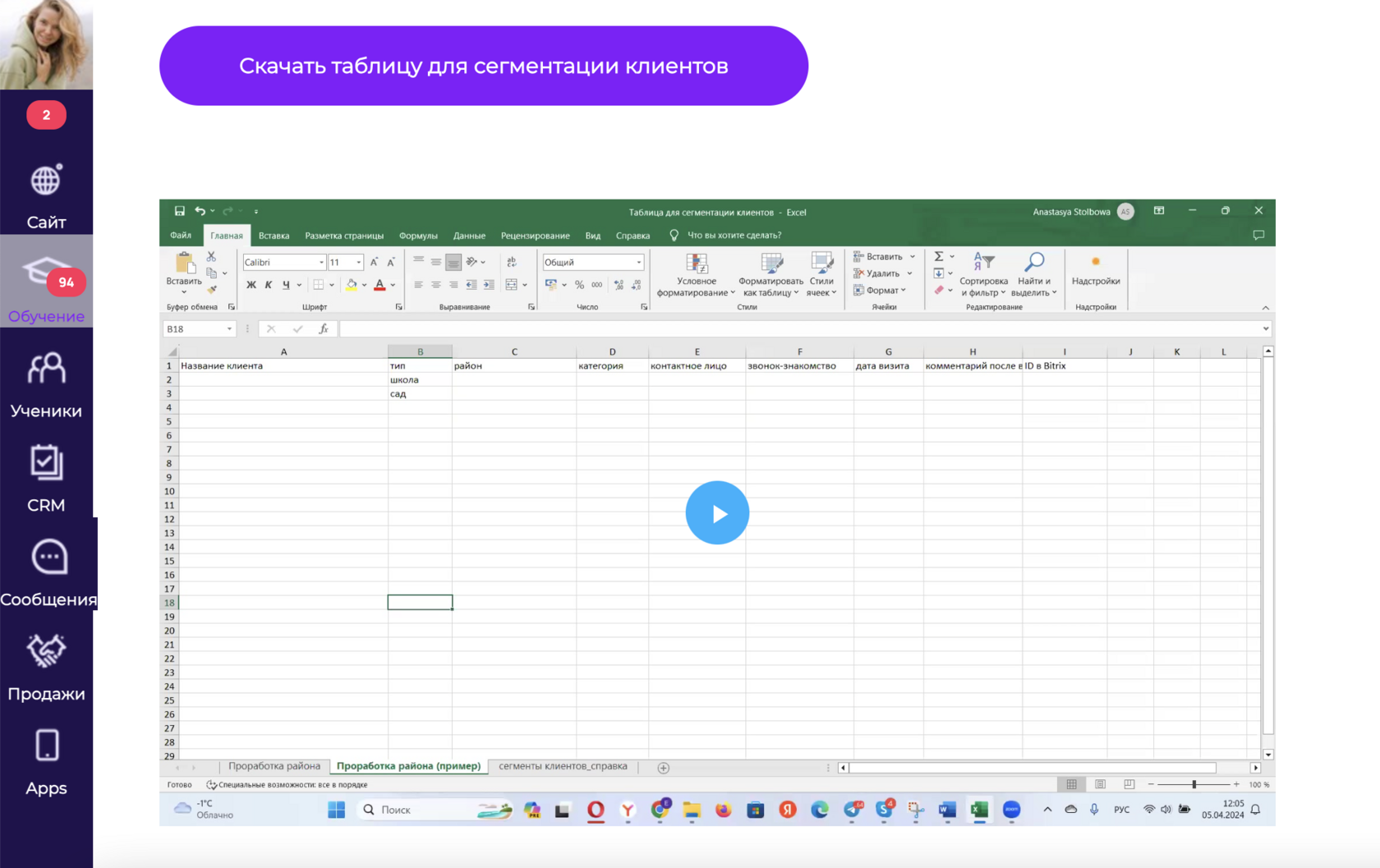Screen dimensions: 1380x868
Task: Collapse the ribbon with the chevron
Action: point(1266,307)
